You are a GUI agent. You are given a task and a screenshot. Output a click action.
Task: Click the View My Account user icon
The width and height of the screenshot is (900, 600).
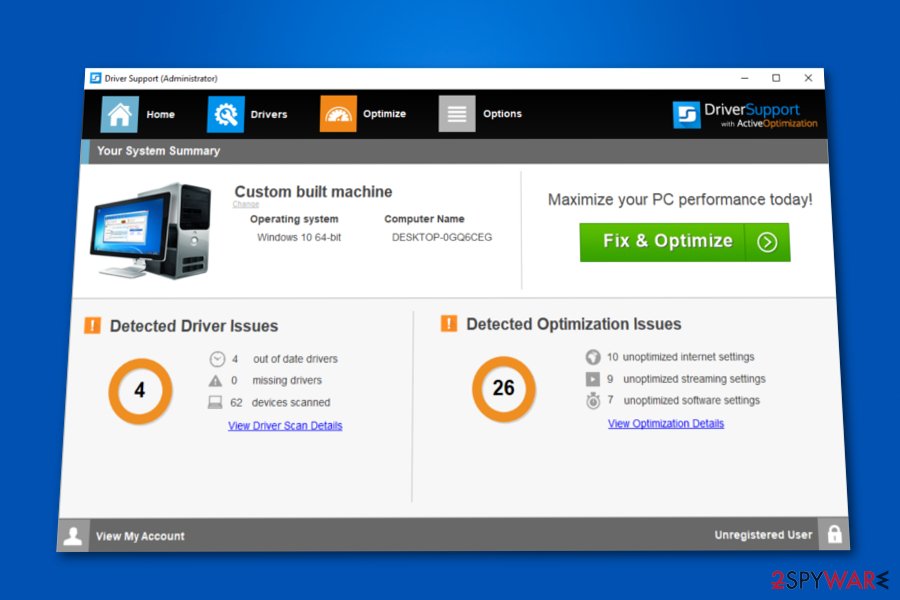tap(73, 536)
